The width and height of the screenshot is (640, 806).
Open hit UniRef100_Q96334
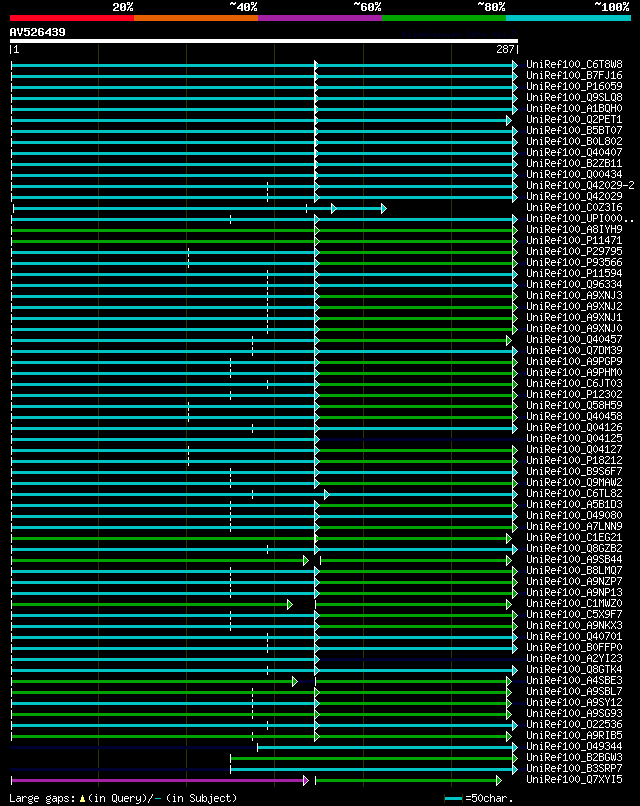click(574, 285)
